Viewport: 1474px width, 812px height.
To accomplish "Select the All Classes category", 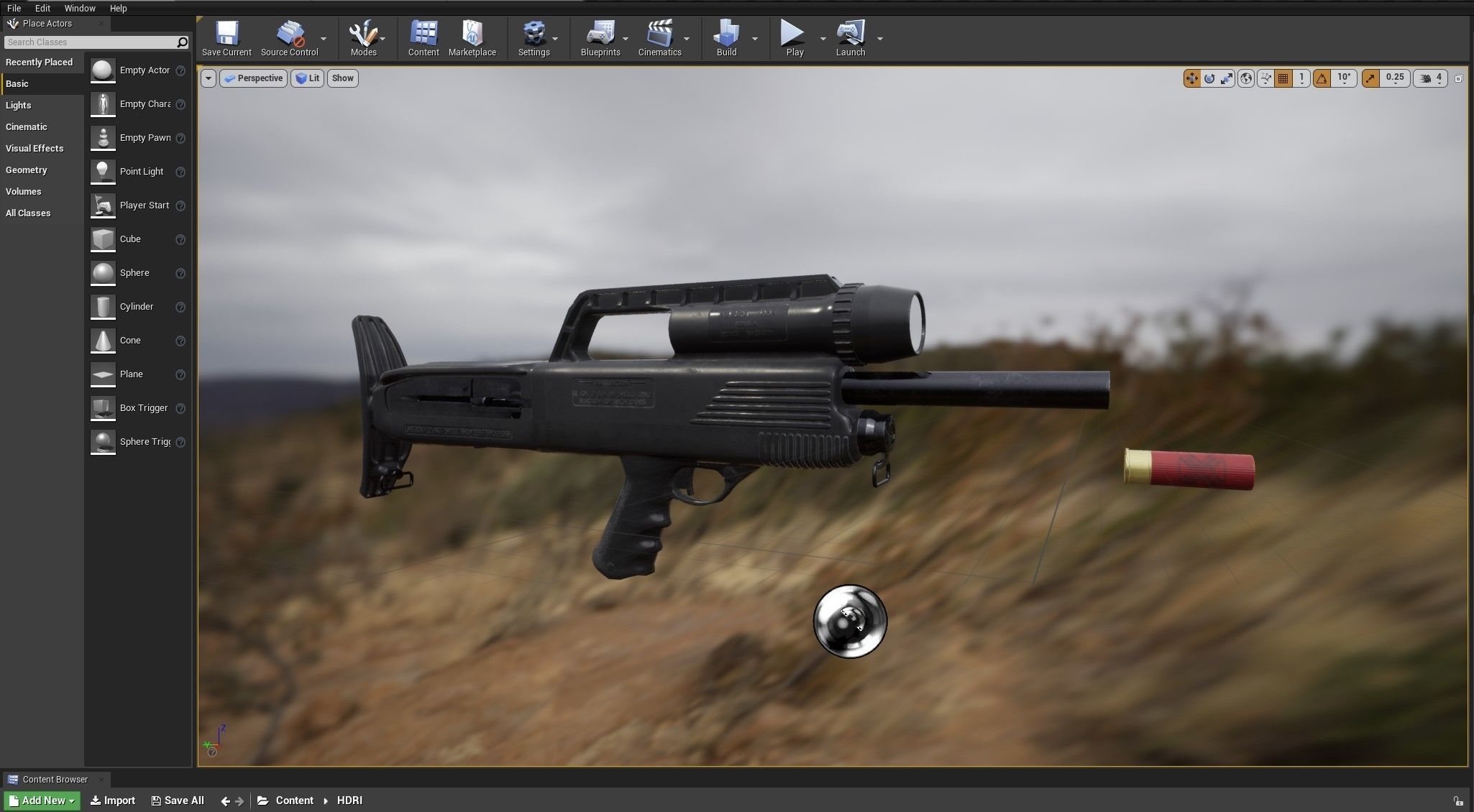I will [x=28, y=213].
